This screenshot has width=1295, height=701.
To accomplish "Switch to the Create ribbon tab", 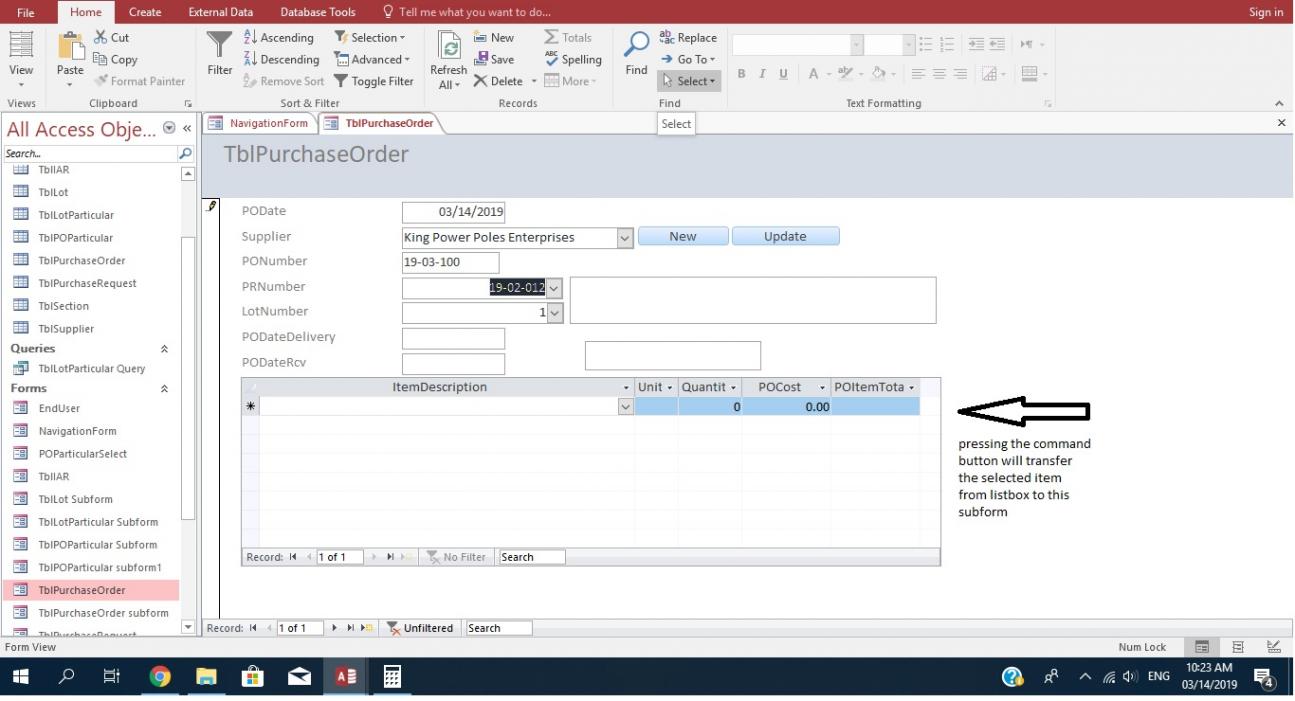I will tap(145, 12).
